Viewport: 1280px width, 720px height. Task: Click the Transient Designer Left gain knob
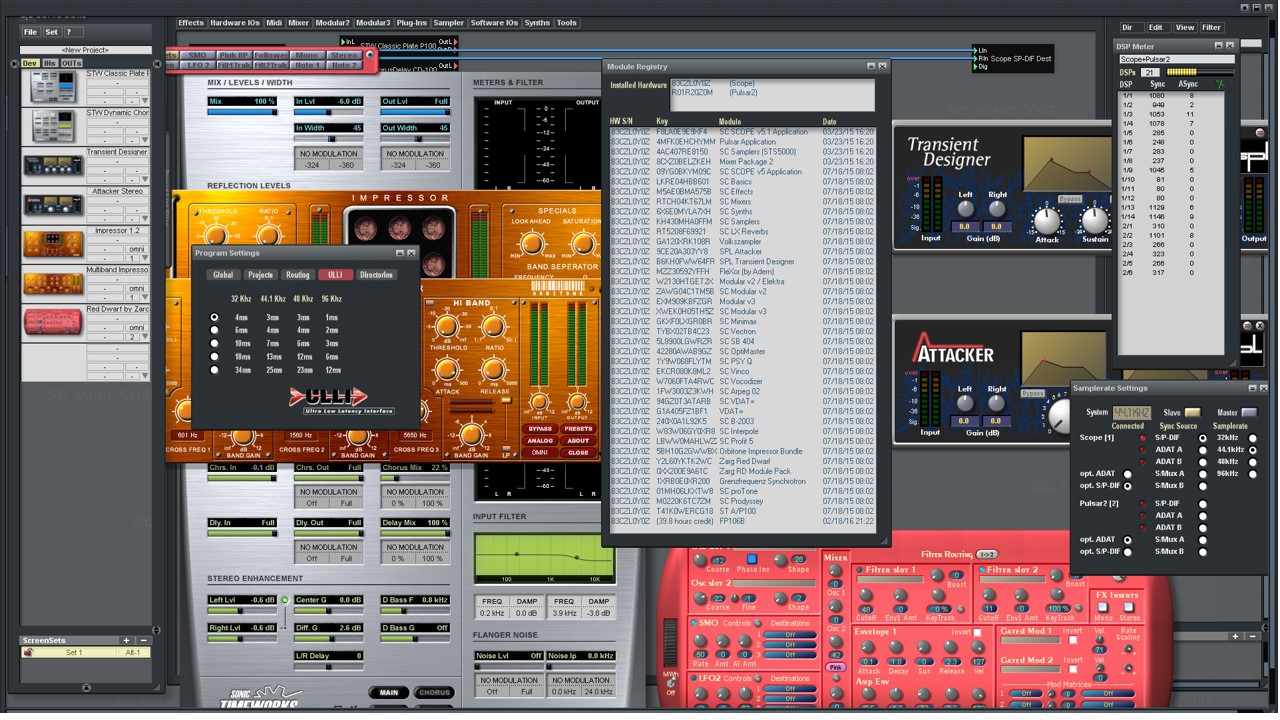[965, 209]
